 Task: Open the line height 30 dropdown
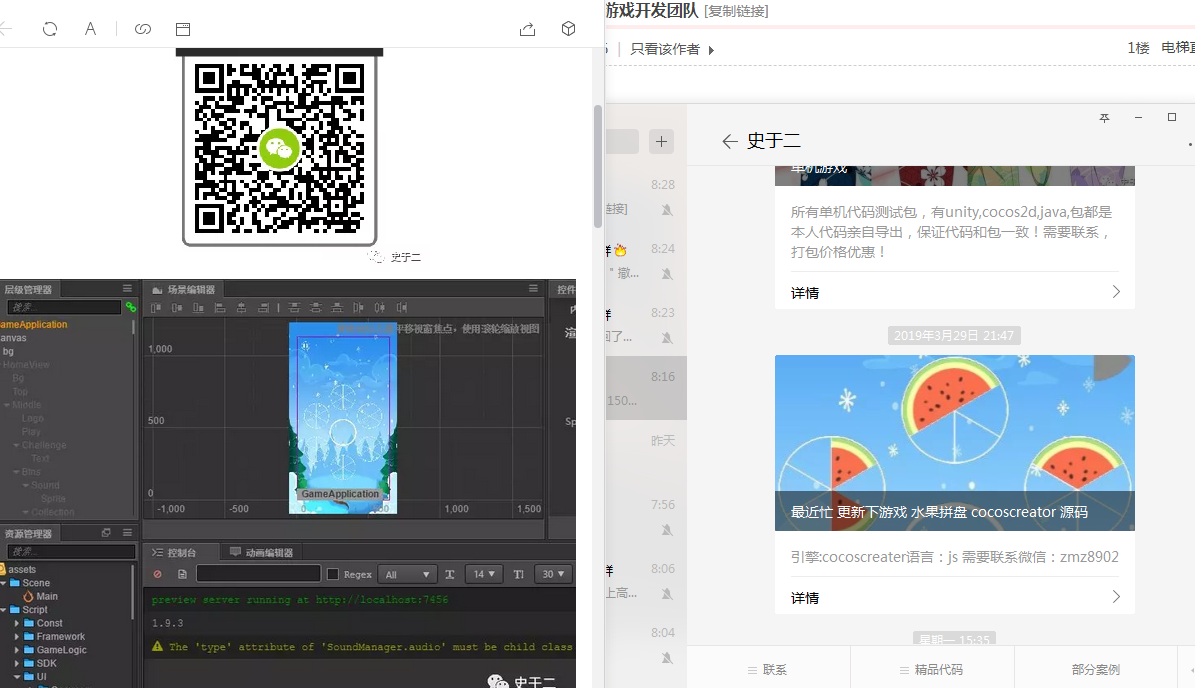553,574
